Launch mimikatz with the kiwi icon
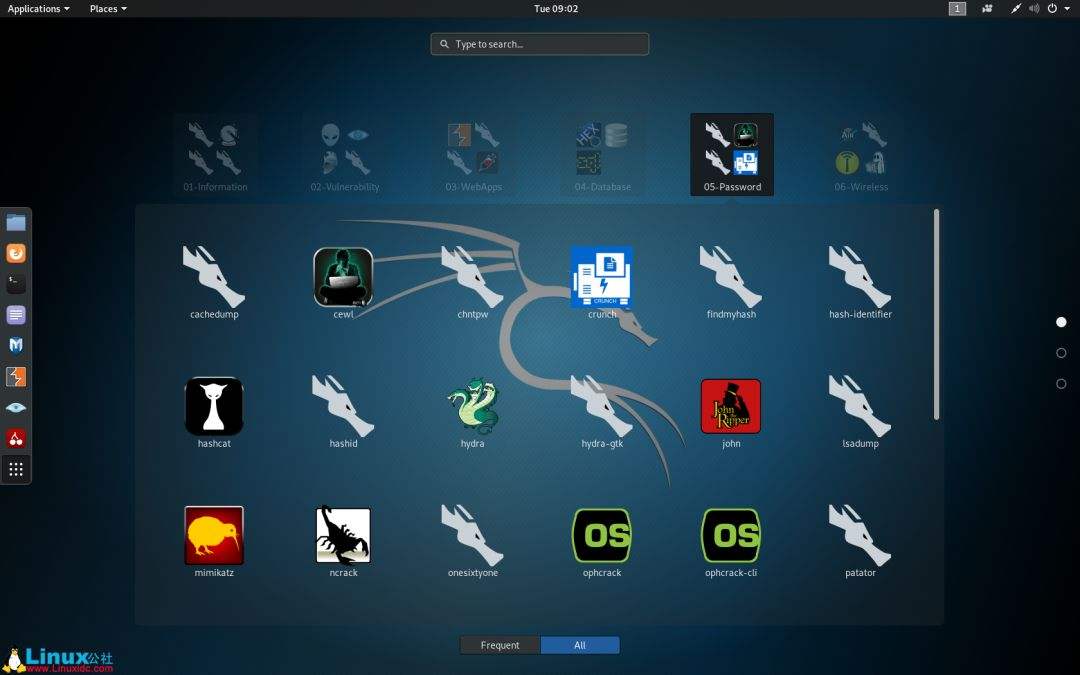The image size is (1080, 675). (x=214, y=541)
